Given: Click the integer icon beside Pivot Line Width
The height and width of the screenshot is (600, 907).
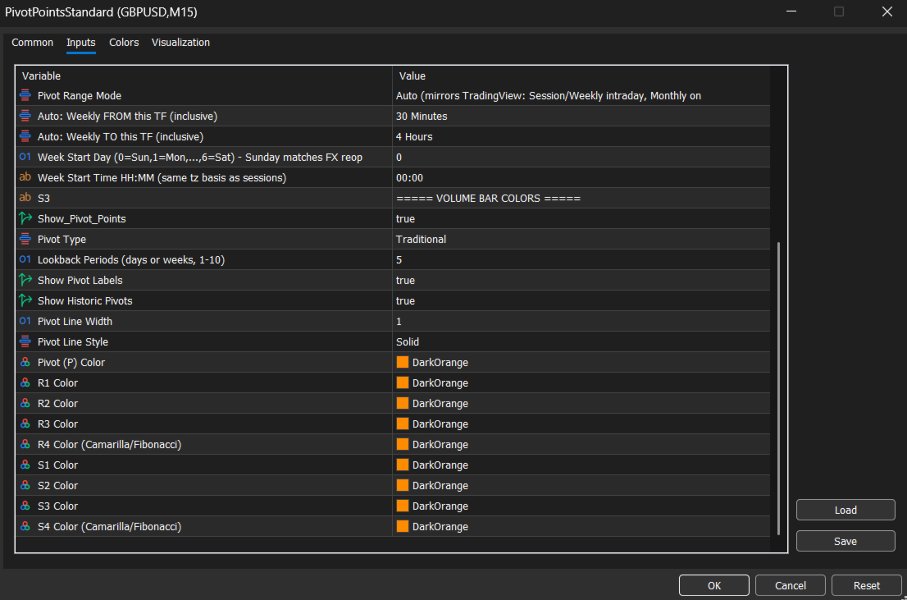Looking at the screenshot, I should (25, 321).
